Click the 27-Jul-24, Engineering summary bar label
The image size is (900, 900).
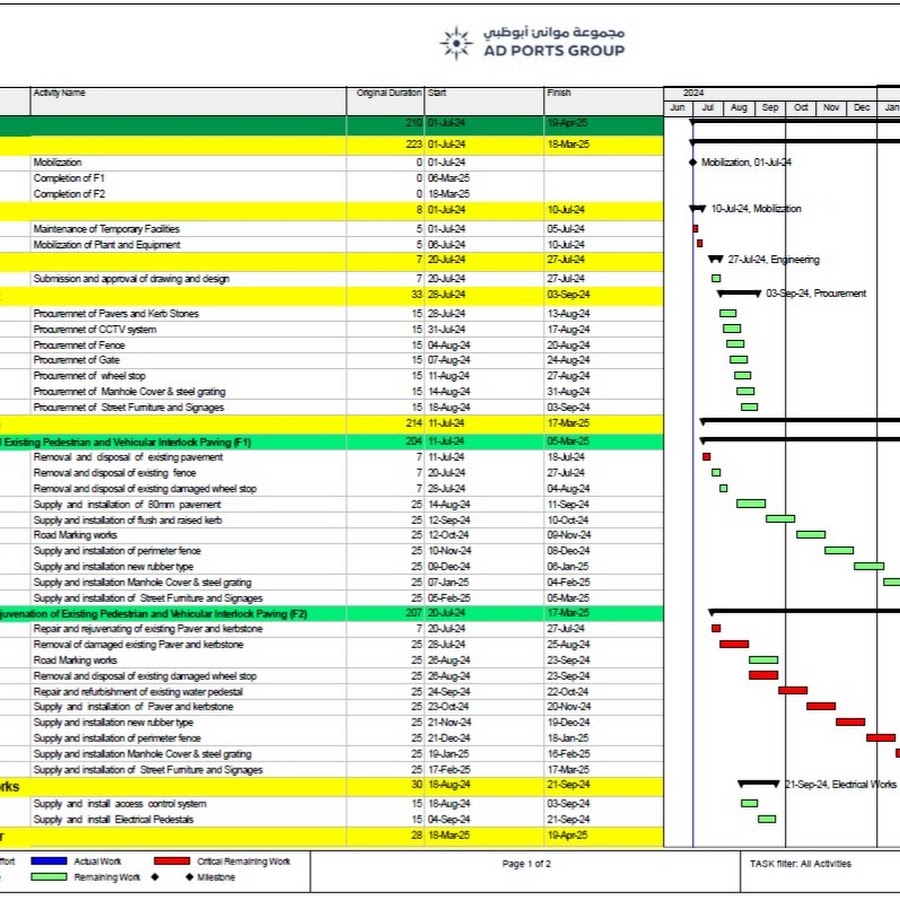(x=774, y=259)
